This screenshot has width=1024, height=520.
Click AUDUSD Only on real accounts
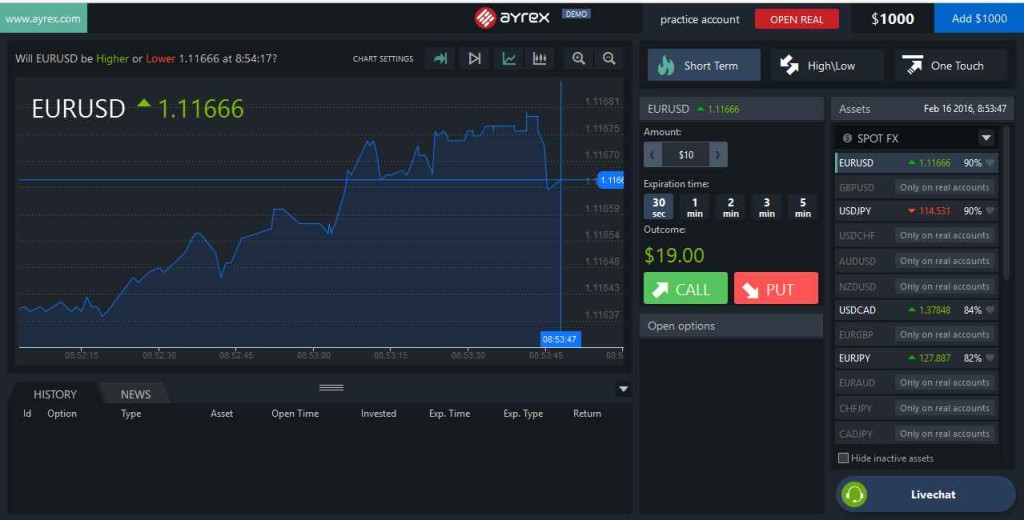(944, 261)
